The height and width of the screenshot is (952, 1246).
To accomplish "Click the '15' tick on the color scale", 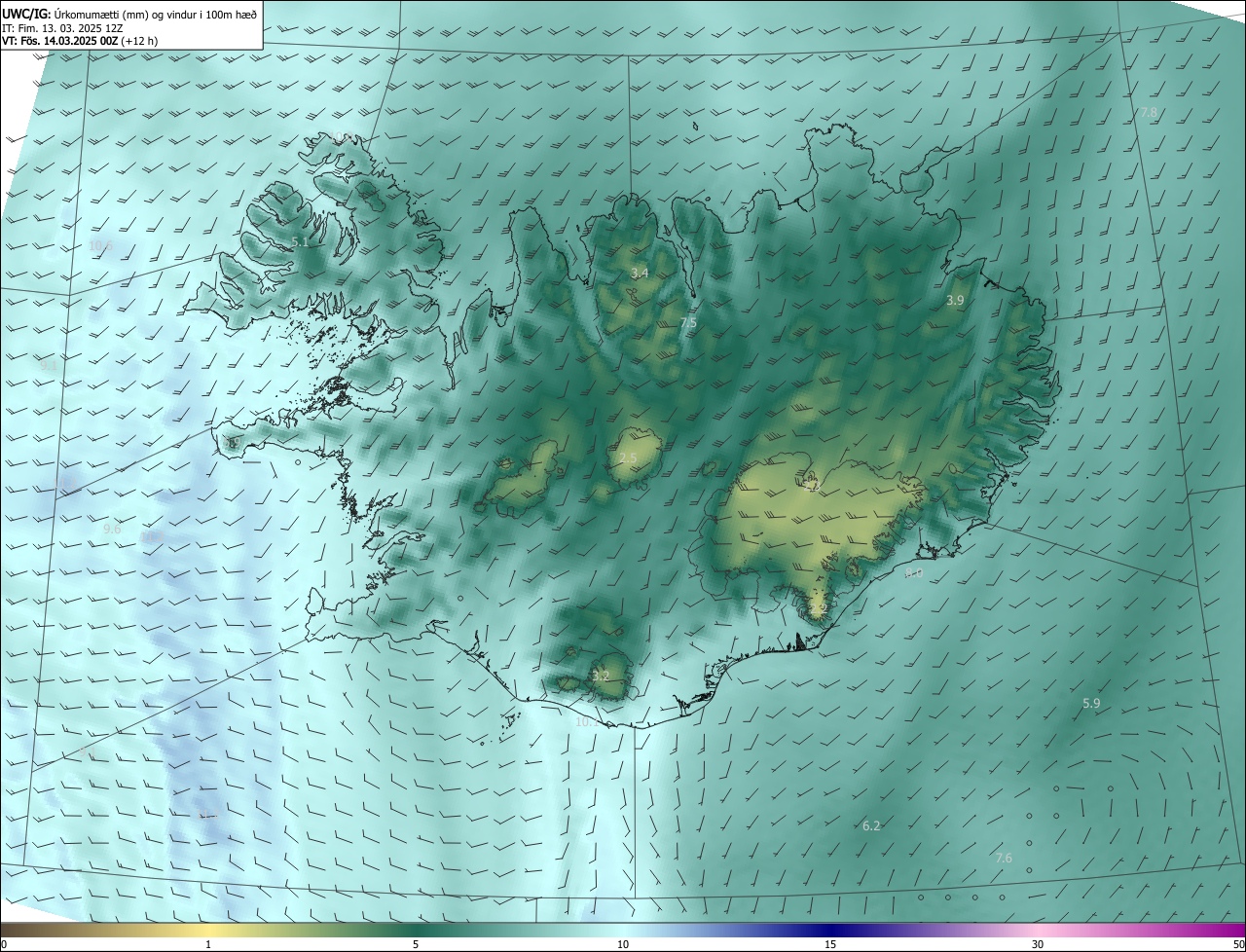I will (830, 944).
